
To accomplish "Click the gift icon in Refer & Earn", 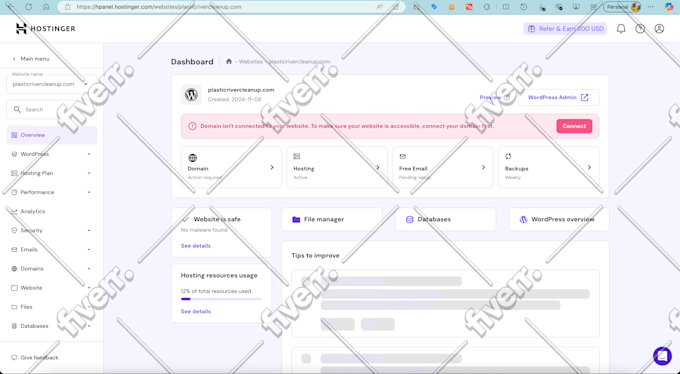I will pyautogui.click(x=531, y=29).
